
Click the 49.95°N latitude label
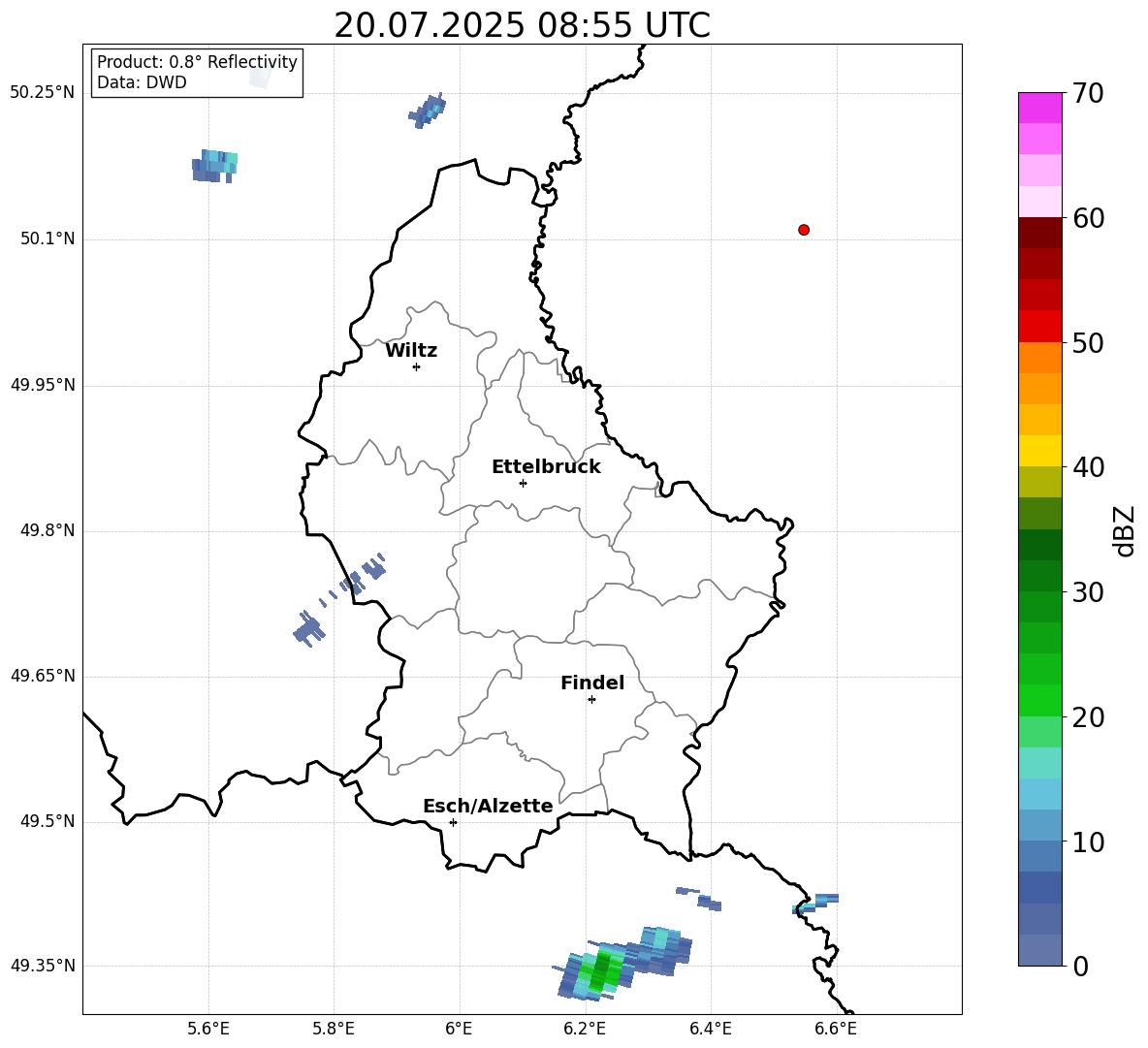[x=43, y=385]
